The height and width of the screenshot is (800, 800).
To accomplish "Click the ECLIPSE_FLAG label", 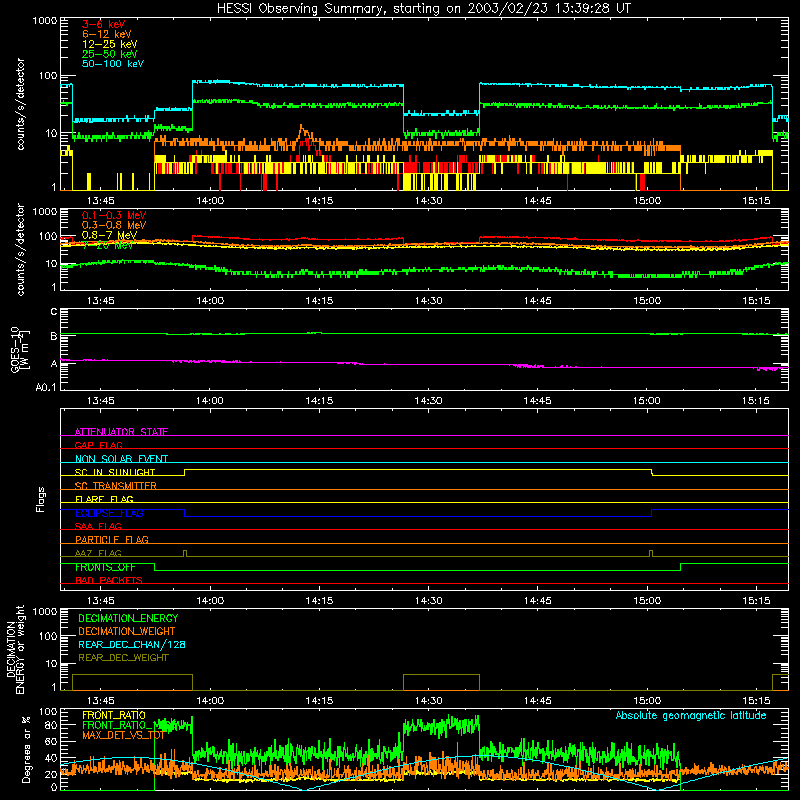I will (109, 513).
